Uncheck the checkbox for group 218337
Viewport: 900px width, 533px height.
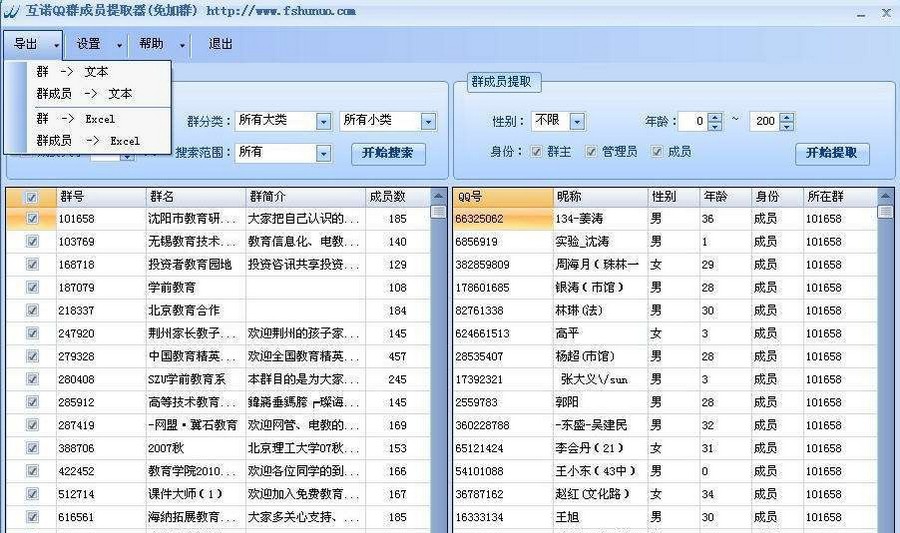point(32,310)
